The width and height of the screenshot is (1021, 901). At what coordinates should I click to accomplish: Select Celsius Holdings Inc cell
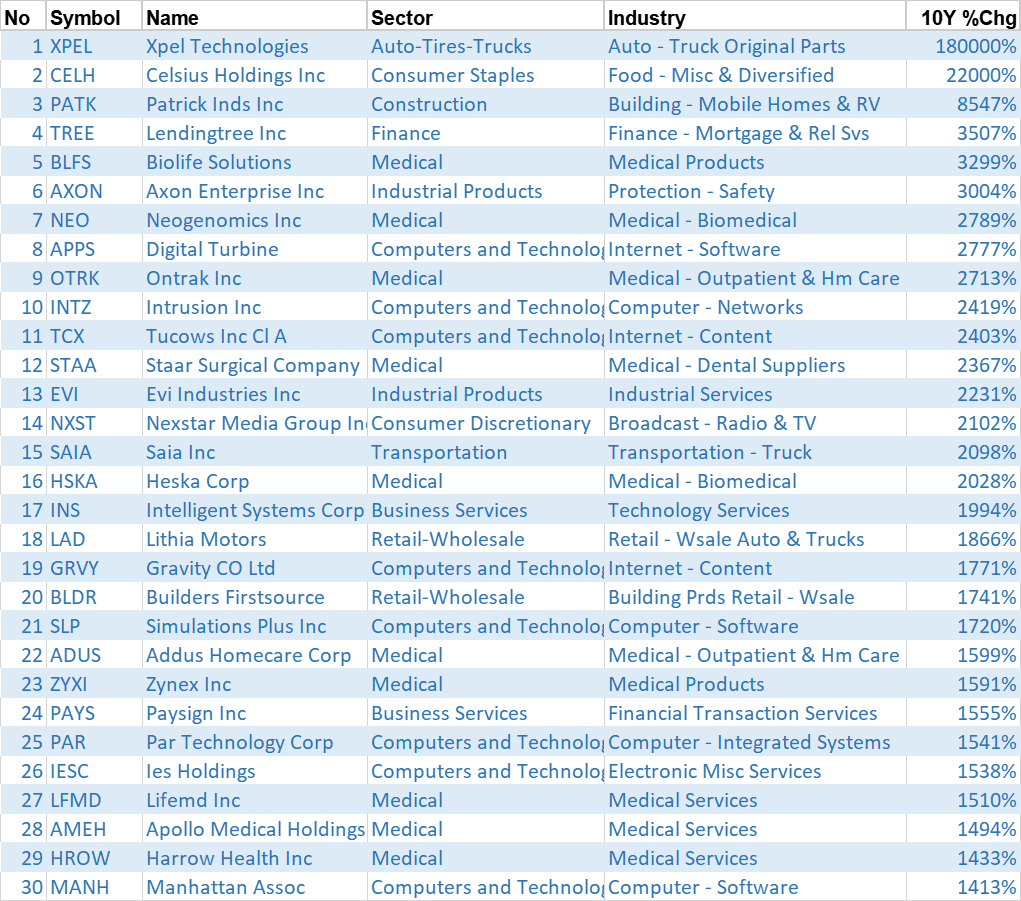254,76
